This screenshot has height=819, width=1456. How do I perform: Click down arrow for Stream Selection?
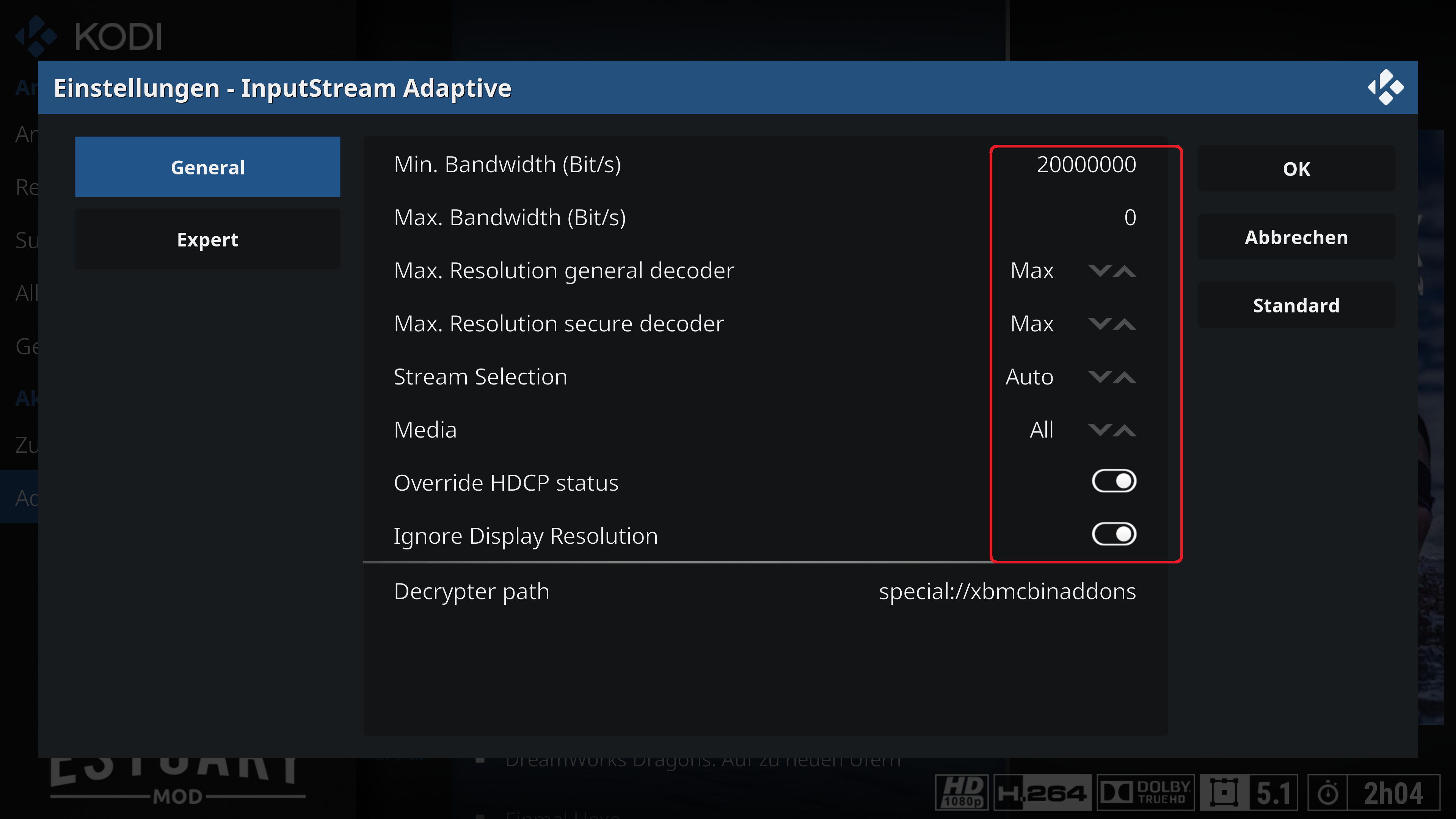click(1099, 377)
